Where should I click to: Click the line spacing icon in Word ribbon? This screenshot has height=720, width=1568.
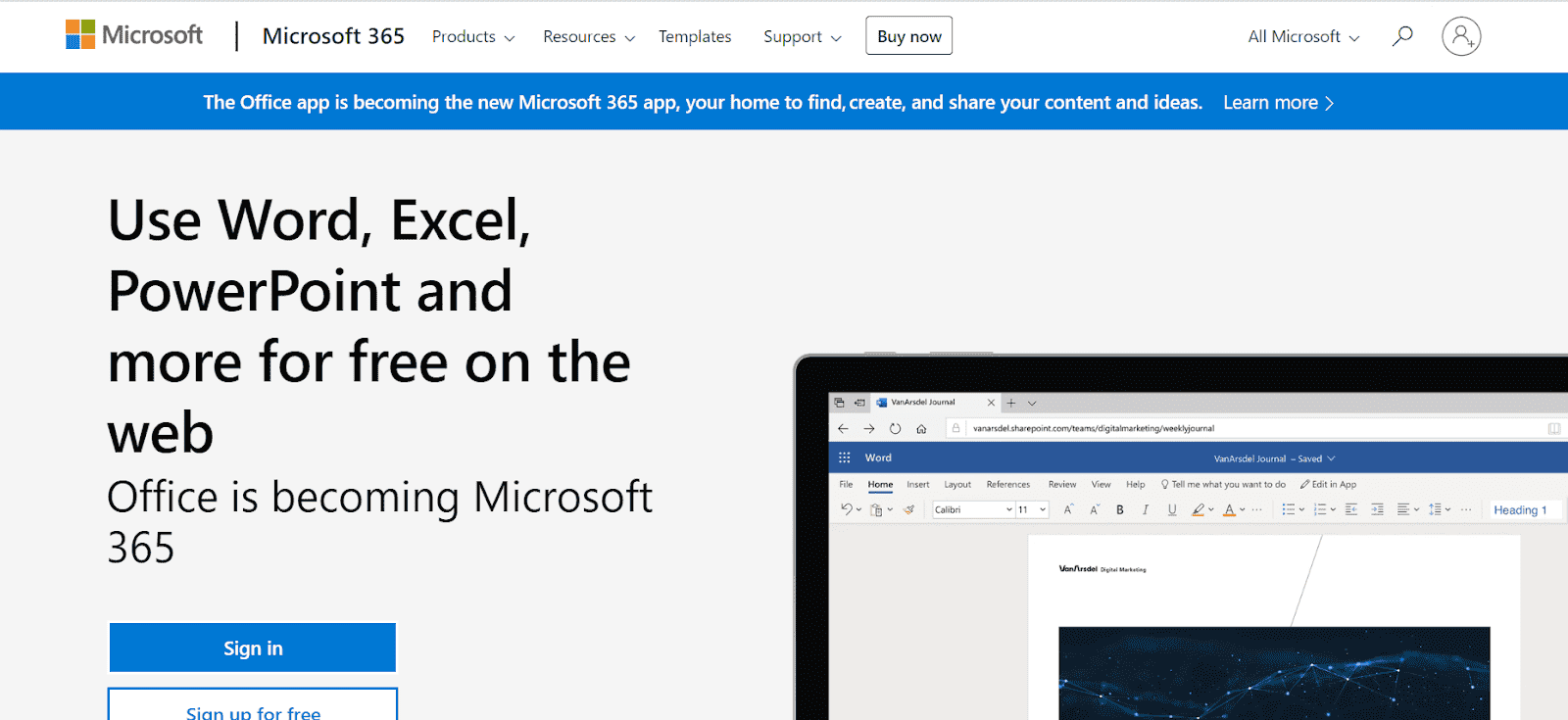pyautogui.click(x=1435, y=509)
